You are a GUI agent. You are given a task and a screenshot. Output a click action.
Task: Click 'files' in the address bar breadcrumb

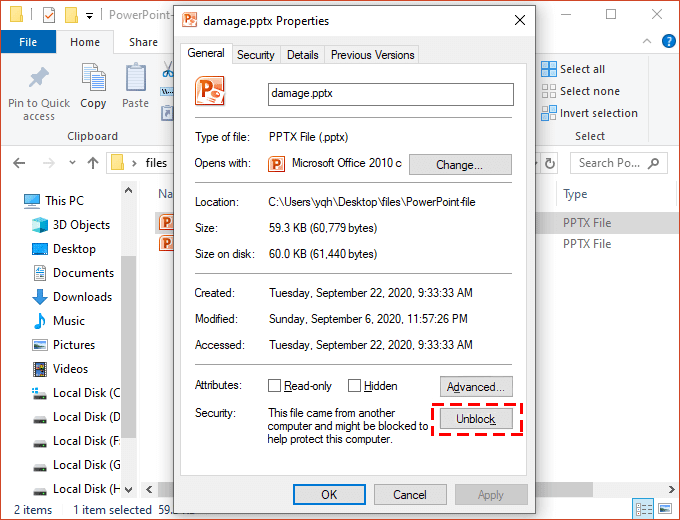click(156, 163)
